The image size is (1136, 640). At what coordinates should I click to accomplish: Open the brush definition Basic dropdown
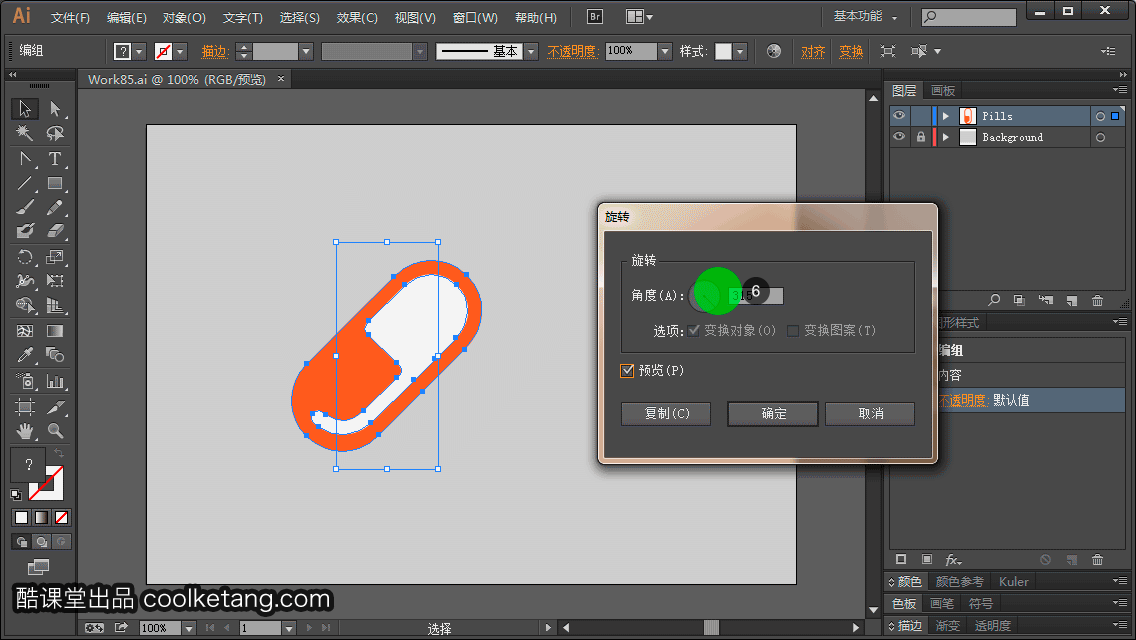point(531,51)
